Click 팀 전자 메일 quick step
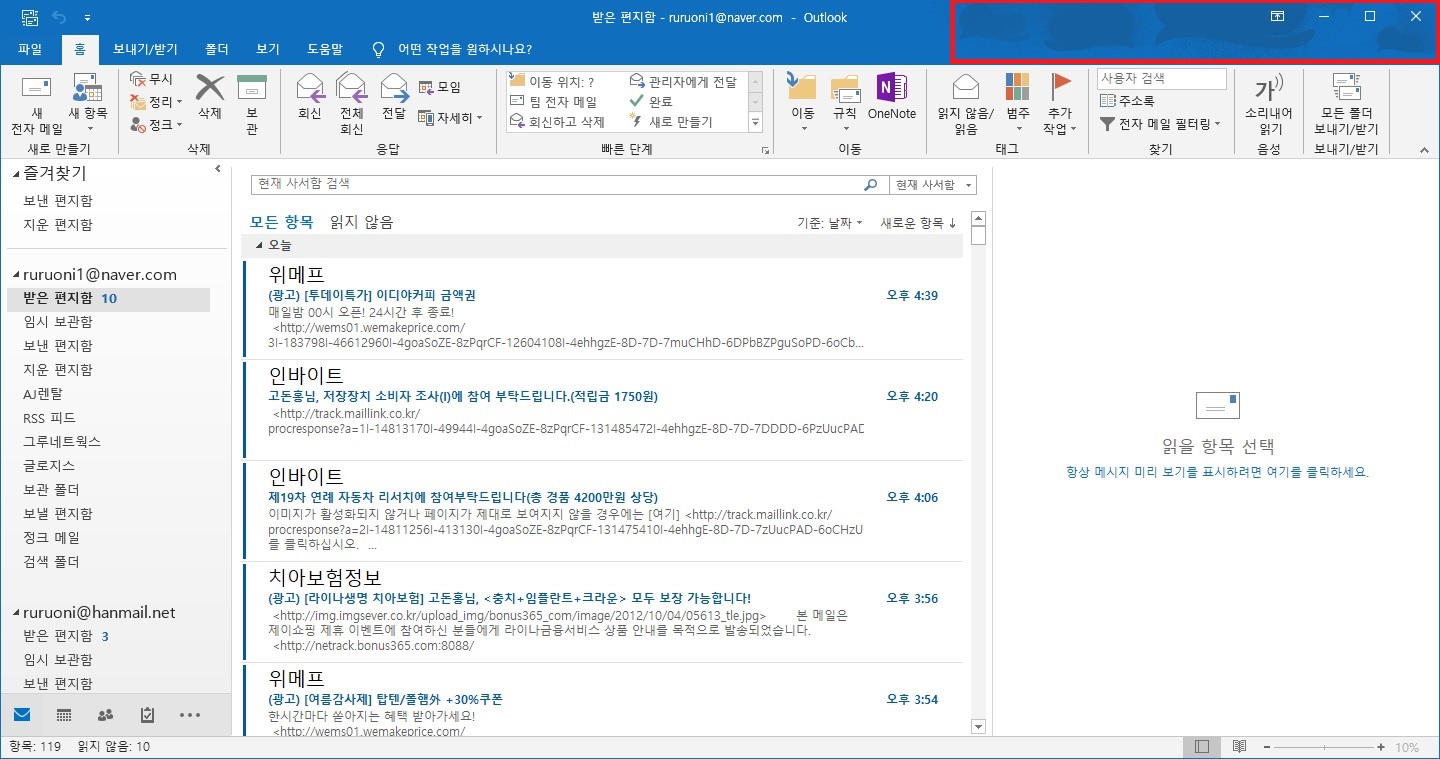Viewport: 1440px width, 759px height. tap(553, 101)
